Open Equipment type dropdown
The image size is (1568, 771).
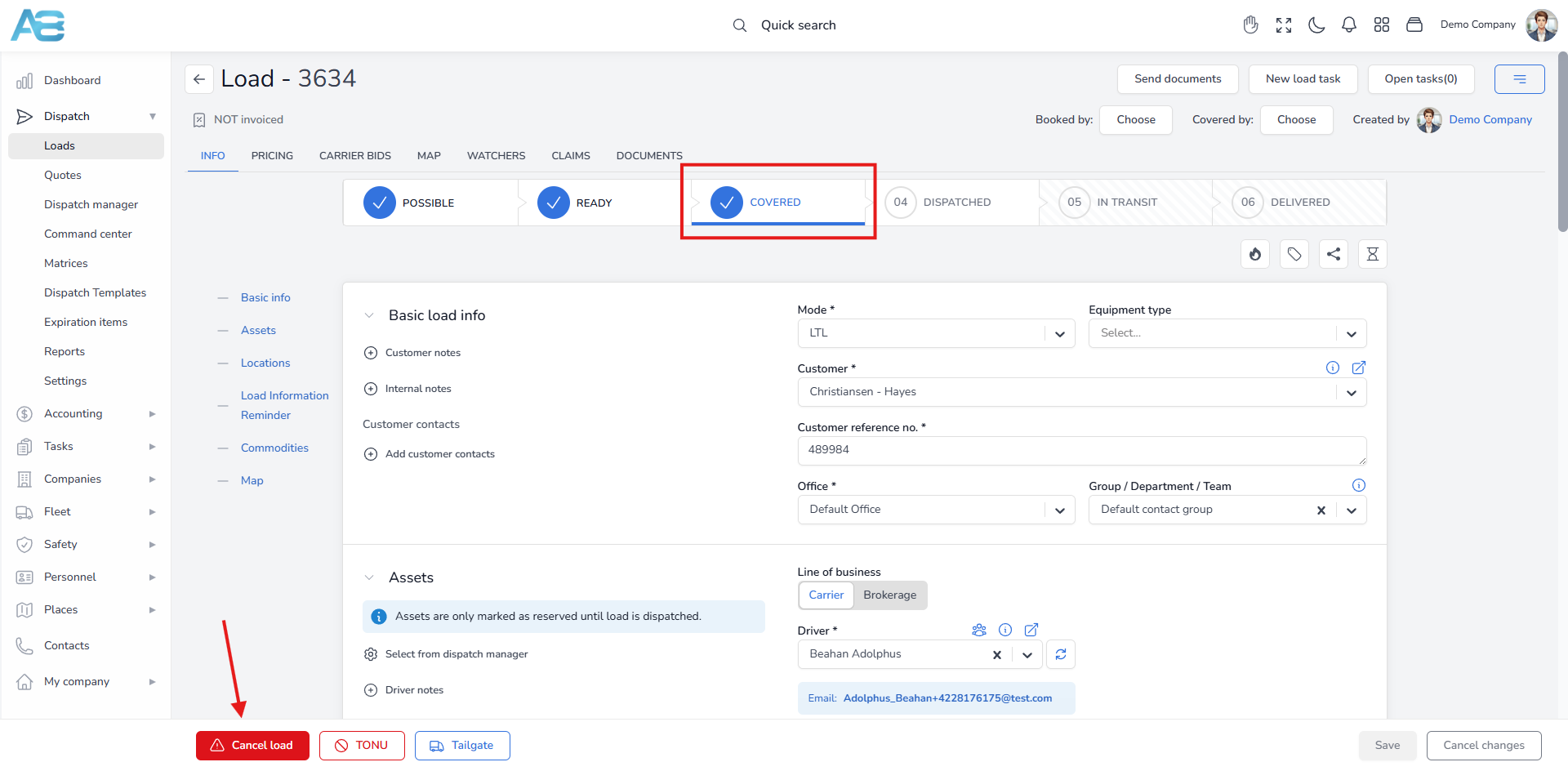point(1227,333)
